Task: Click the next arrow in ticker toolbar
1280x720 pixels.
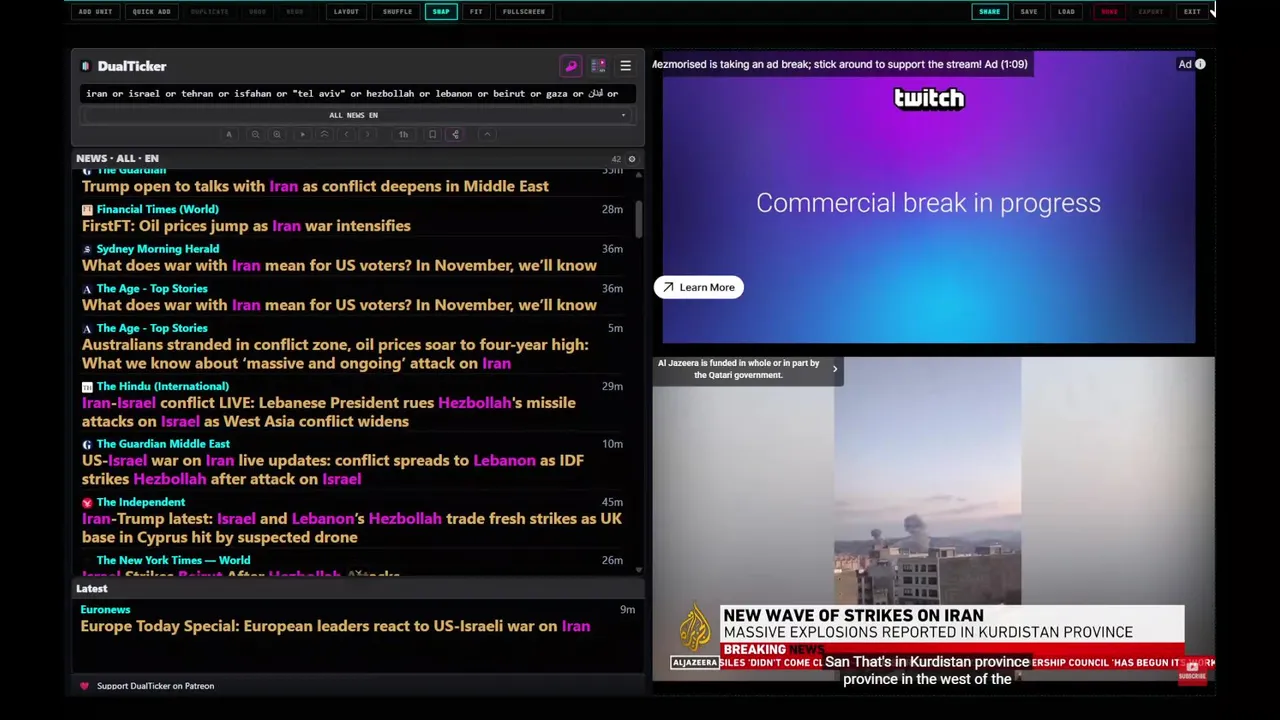Action: [x=367, y=134]
